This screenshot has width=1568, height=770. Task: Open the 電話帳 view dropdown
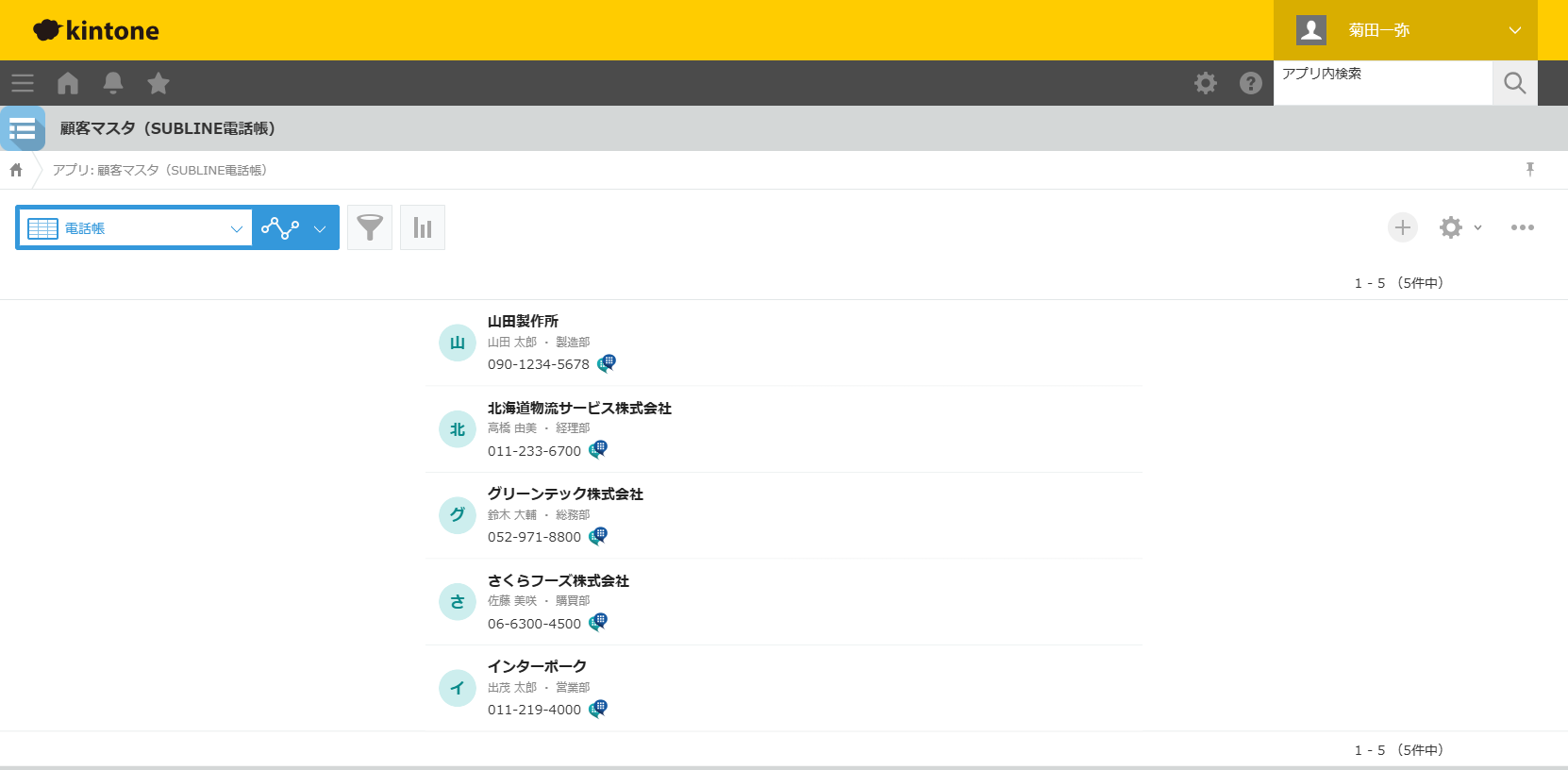pyautogui.click(x=136, y=227)
